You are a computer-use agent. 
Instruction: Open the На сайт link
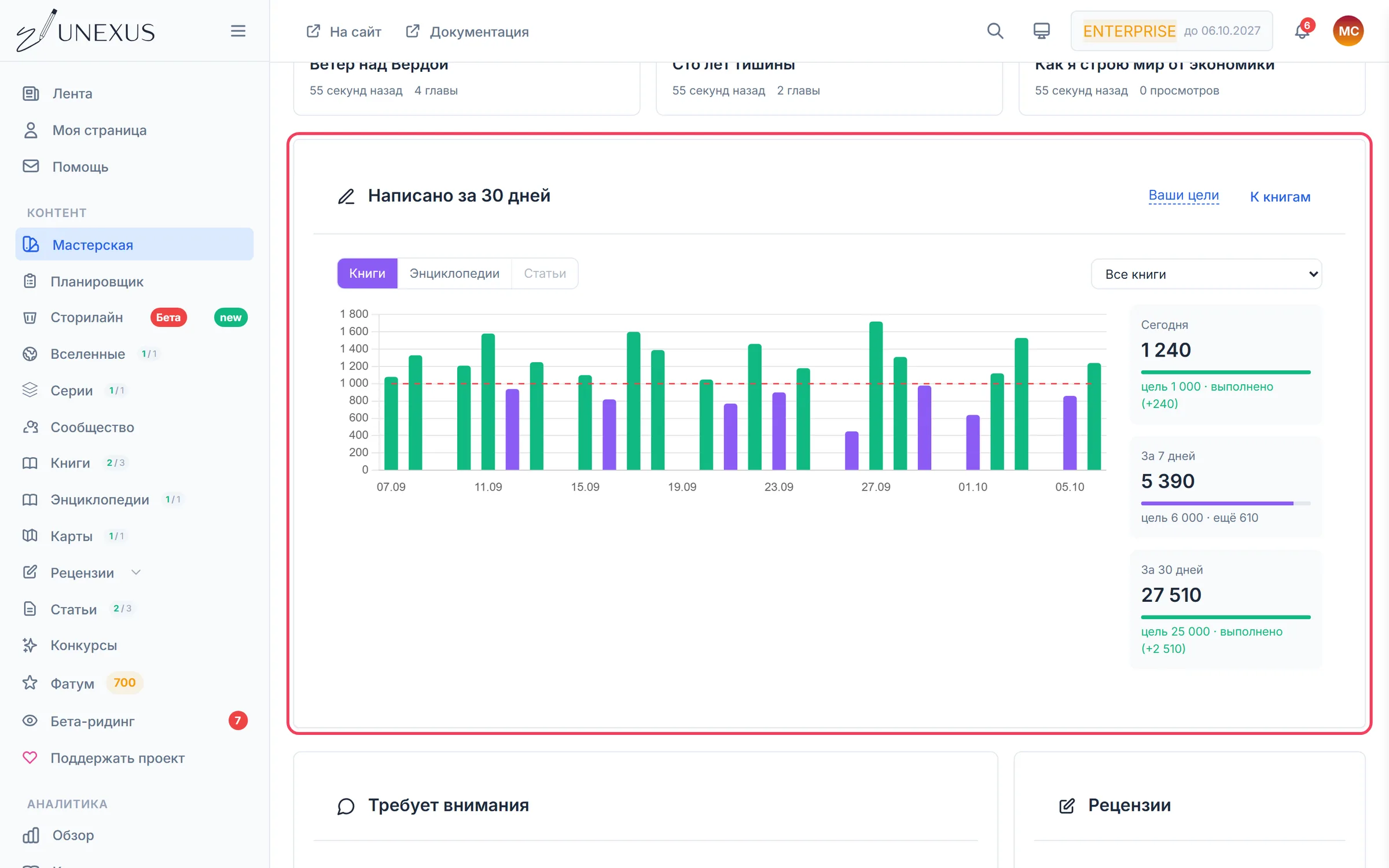(344, 31)
